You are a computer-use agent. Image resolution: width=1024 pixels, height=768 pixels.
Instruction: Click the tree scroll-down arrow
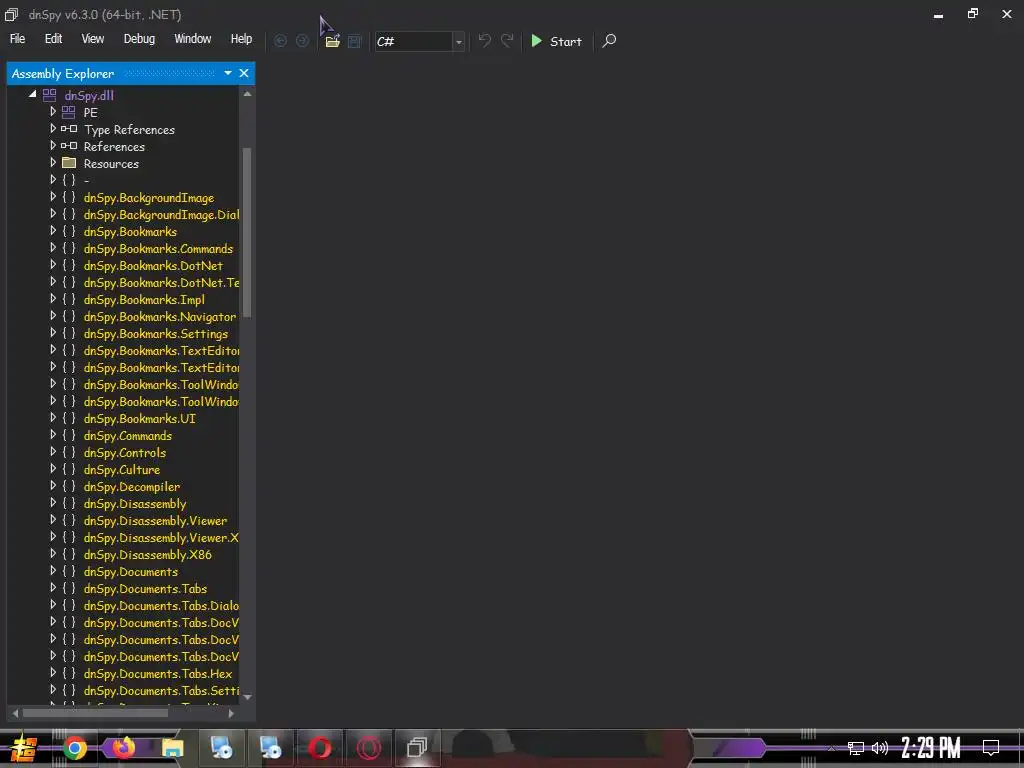pos(247,697)
